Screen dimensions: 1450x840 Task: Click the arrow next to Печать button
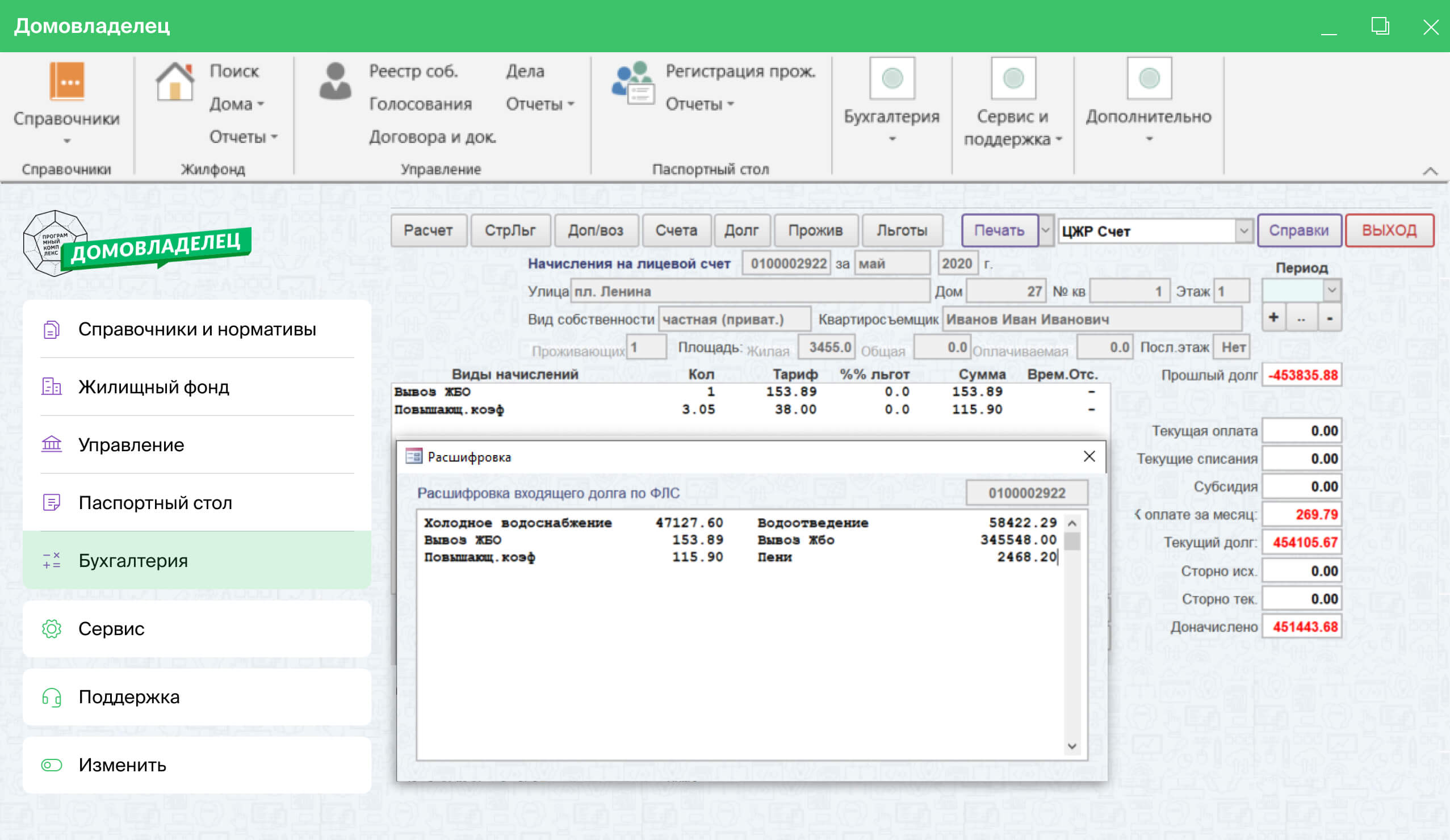1046,230
